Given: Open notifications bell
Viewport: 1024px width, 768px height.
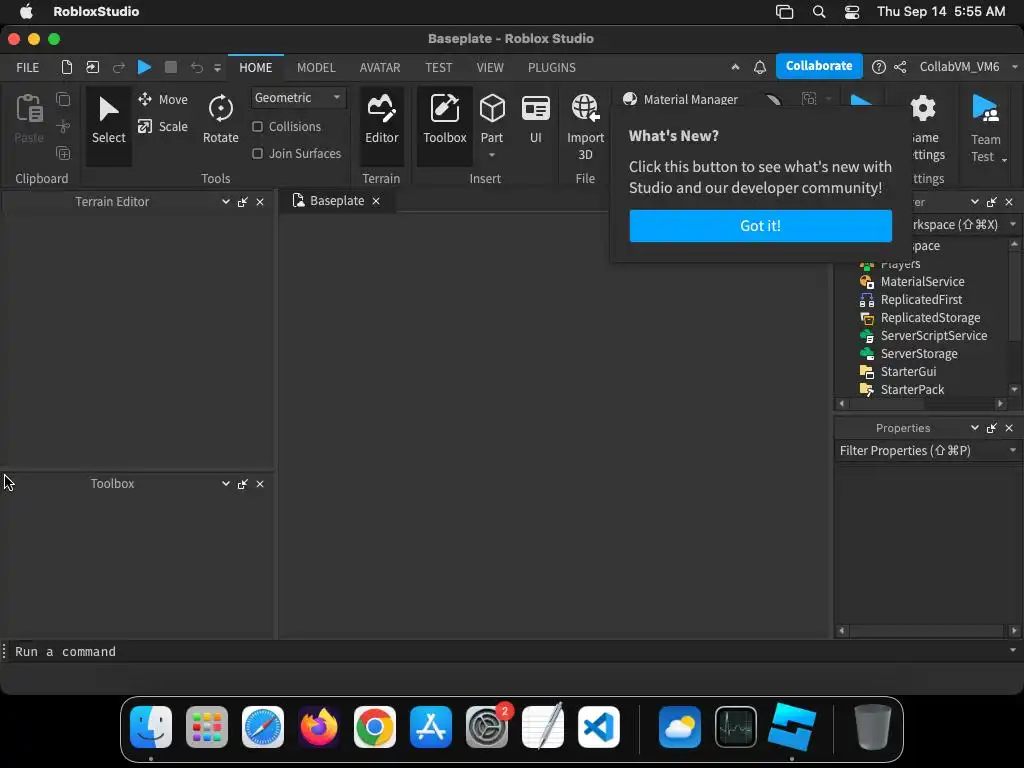Looking at the screenshot, I should pos(760,67).
